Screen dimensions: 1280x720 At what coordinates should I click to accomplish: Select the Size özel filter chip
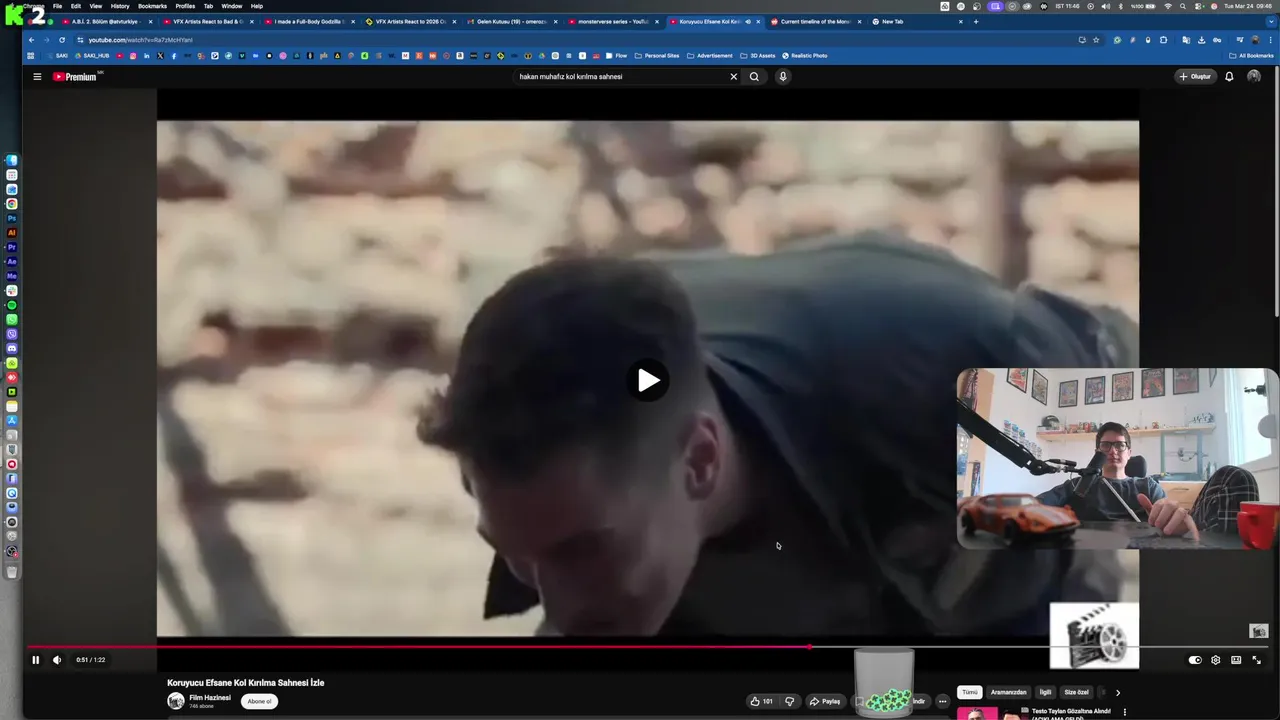[1076, 692]
